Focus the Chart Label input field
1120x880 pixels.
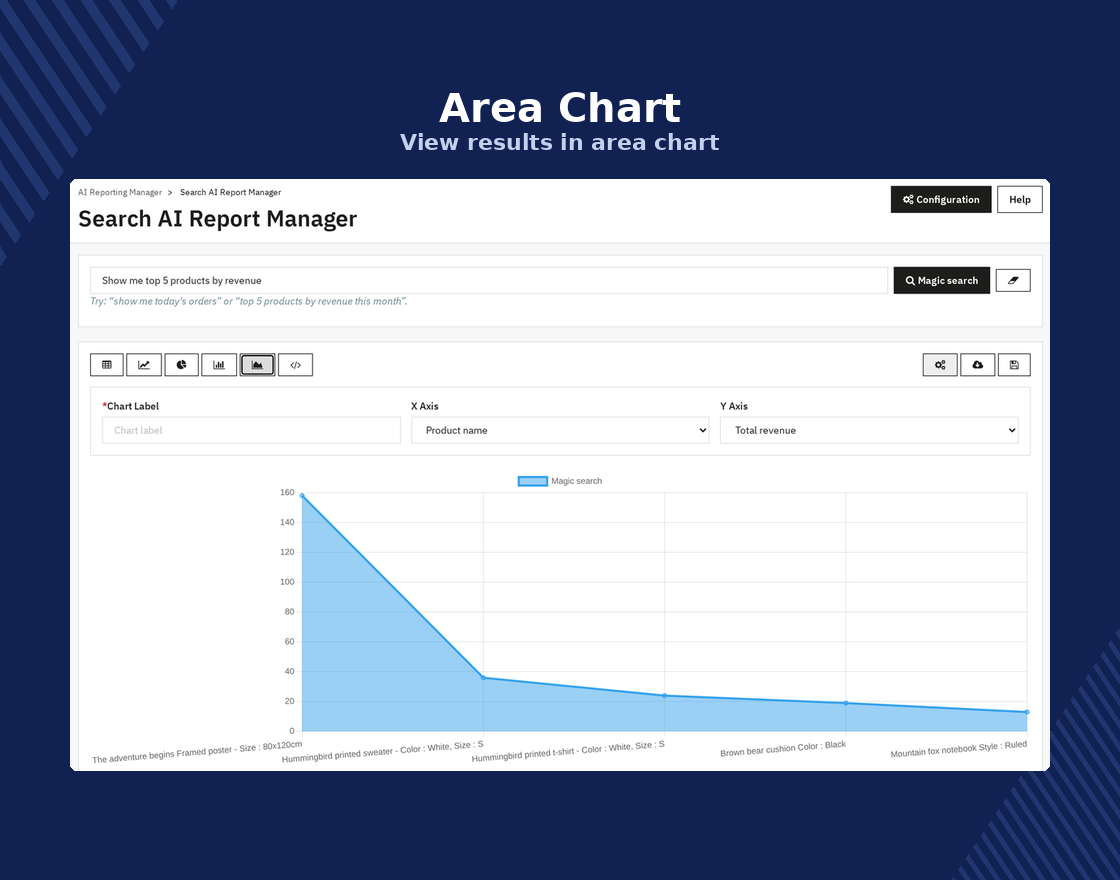pos(251,430)
